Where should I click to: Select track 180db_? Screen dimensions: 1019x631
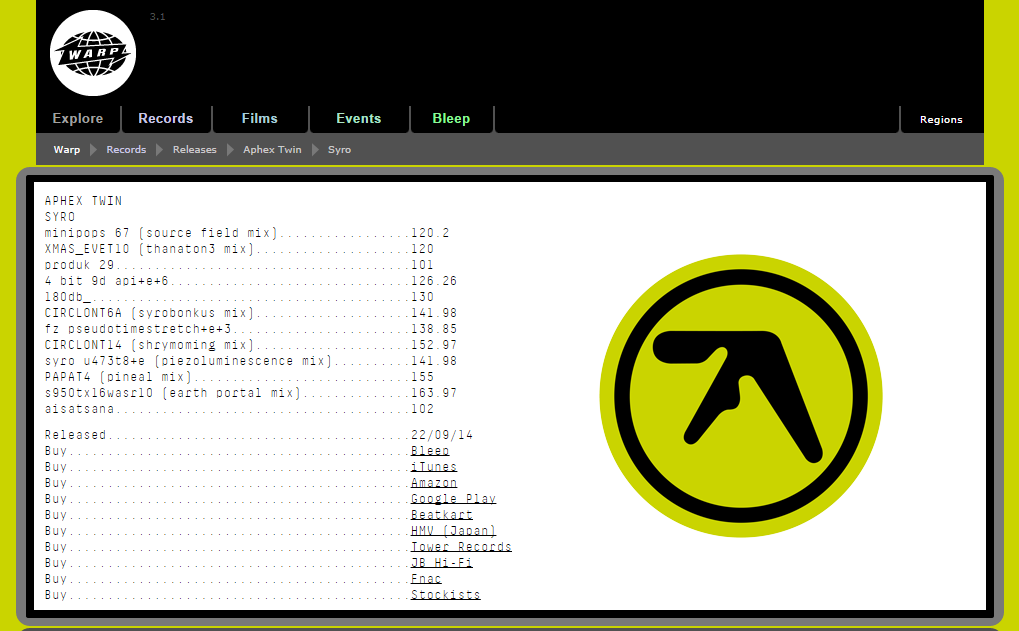pyautogui.click(x=68, y=297)
